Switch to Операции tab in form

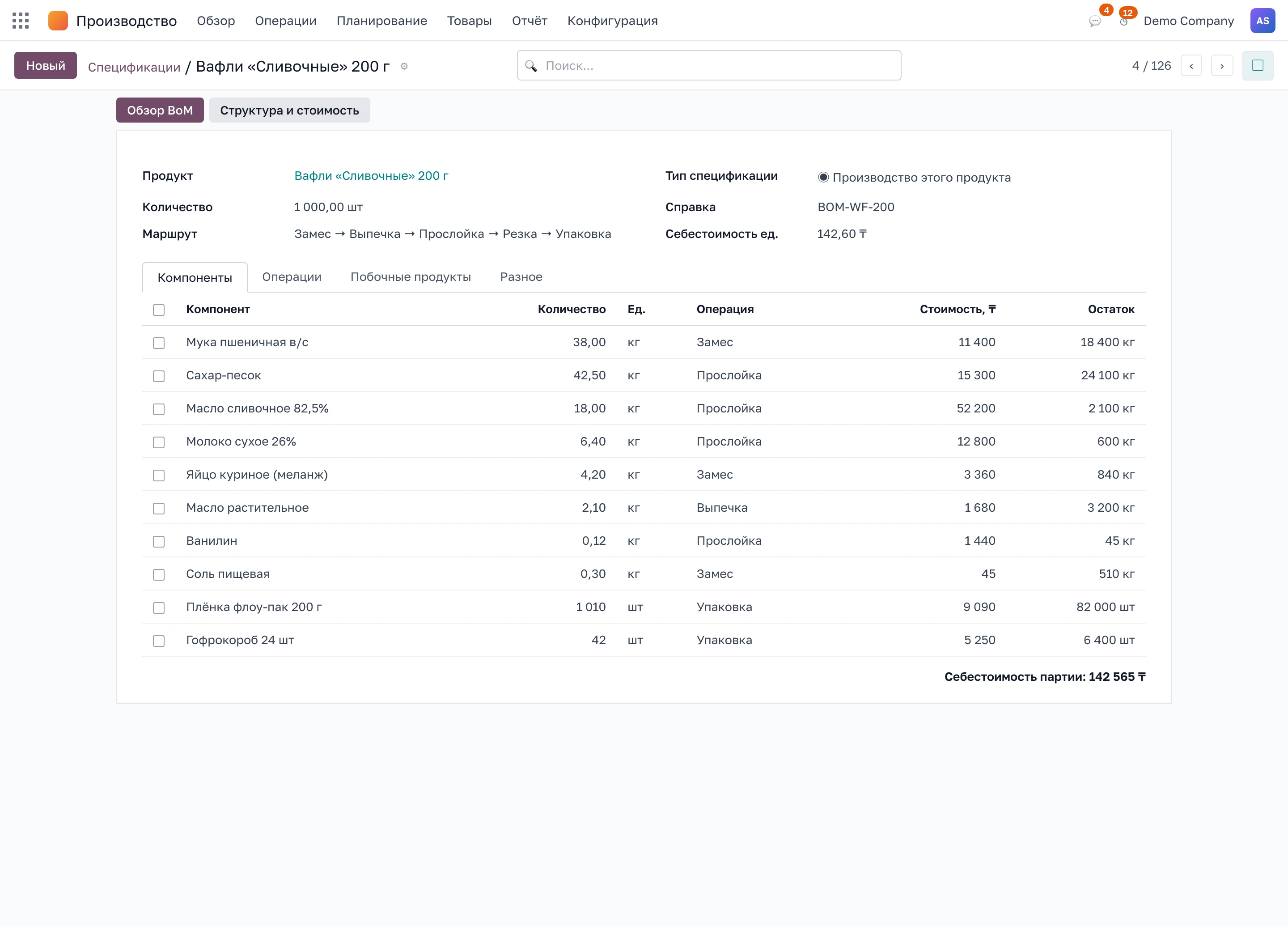(x=291, y=276)
